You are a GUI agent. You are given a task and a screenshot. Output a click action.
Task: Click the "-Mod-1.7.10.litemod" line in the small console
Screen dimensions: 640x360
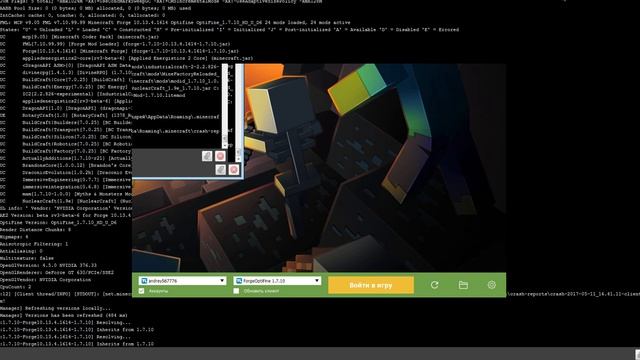point(158,95)
